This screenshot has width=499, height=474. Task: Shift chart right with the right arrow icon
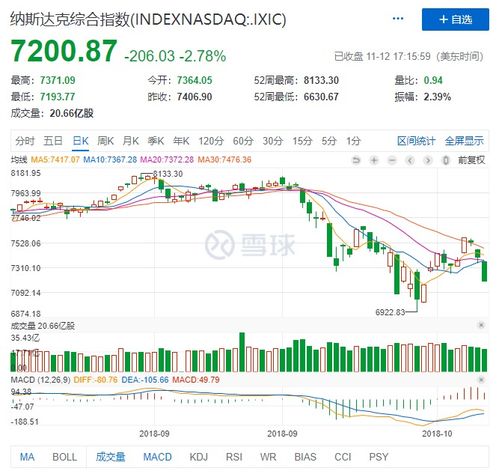(x=428, y=161)
